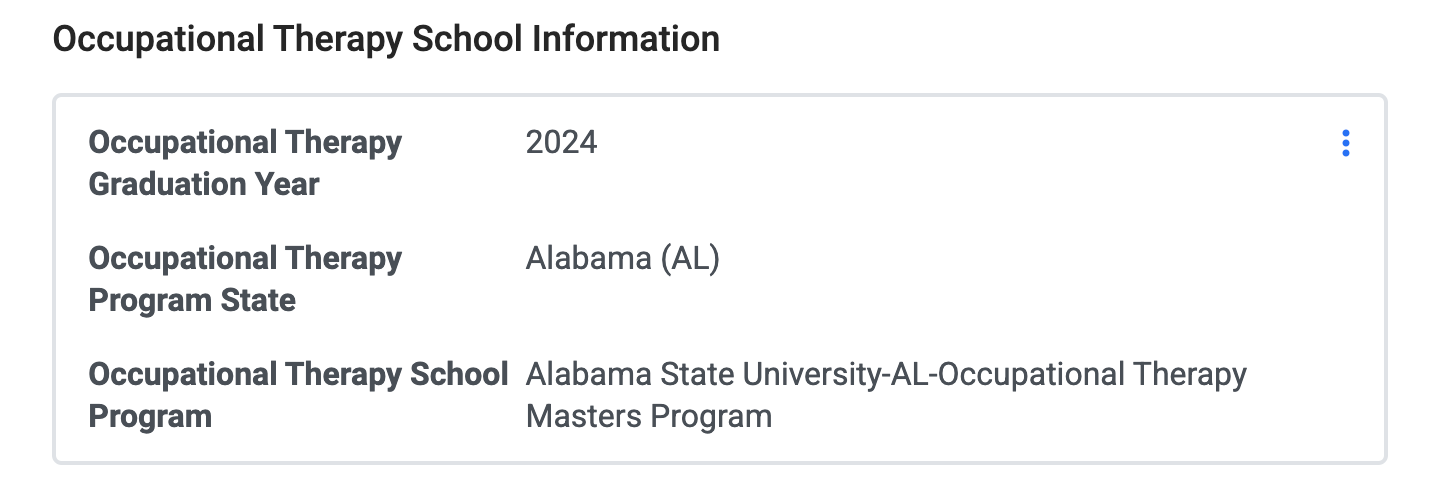Viewport: 1442px width, 500px height.
Task: Click the lone 'Program' word under School label
Action: (150, 416)
